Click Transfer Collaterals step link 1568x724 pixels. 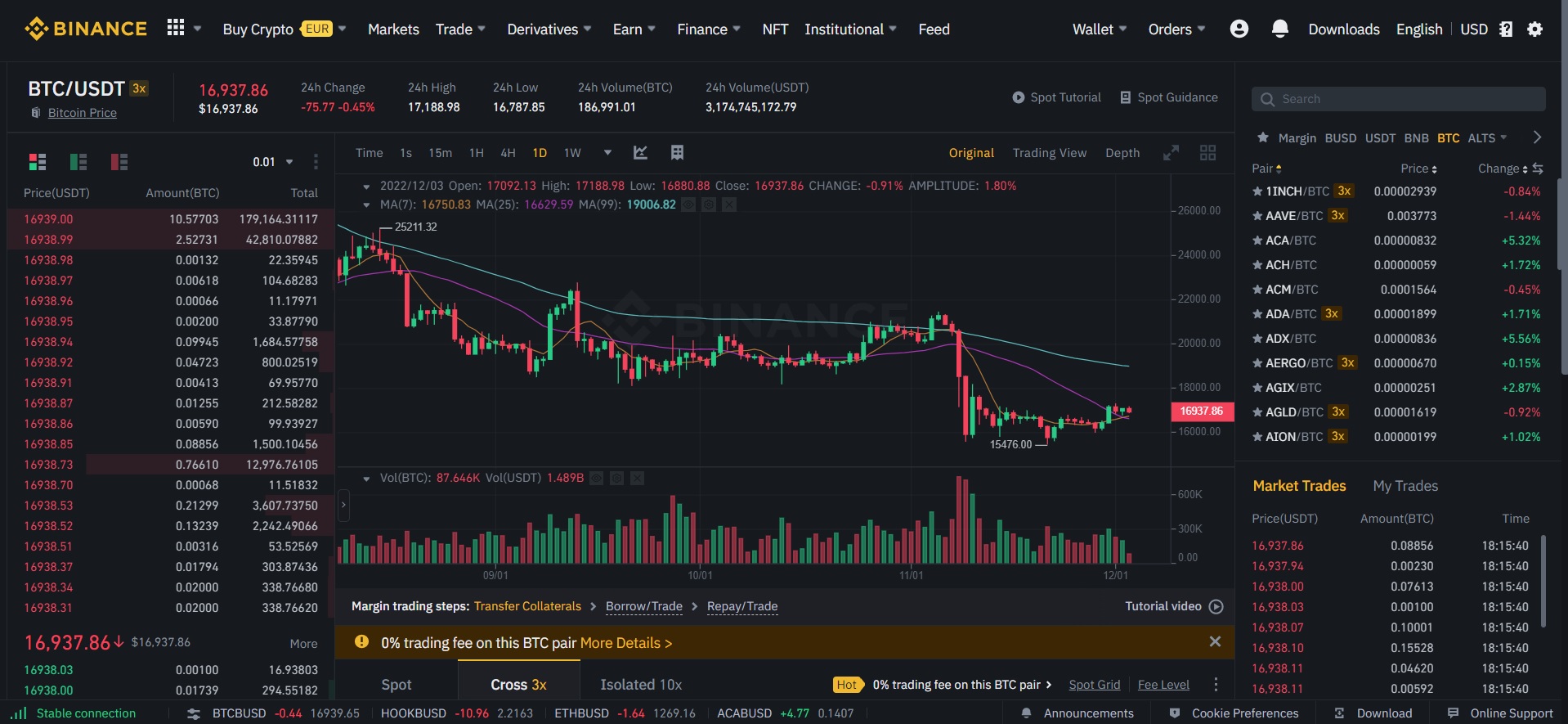click(x=527, y=606)
